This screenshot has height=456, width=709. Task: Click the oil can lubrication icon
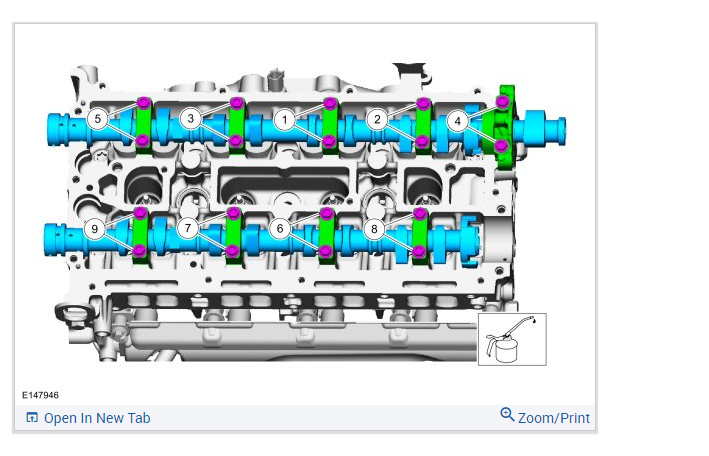click(512, 339)
